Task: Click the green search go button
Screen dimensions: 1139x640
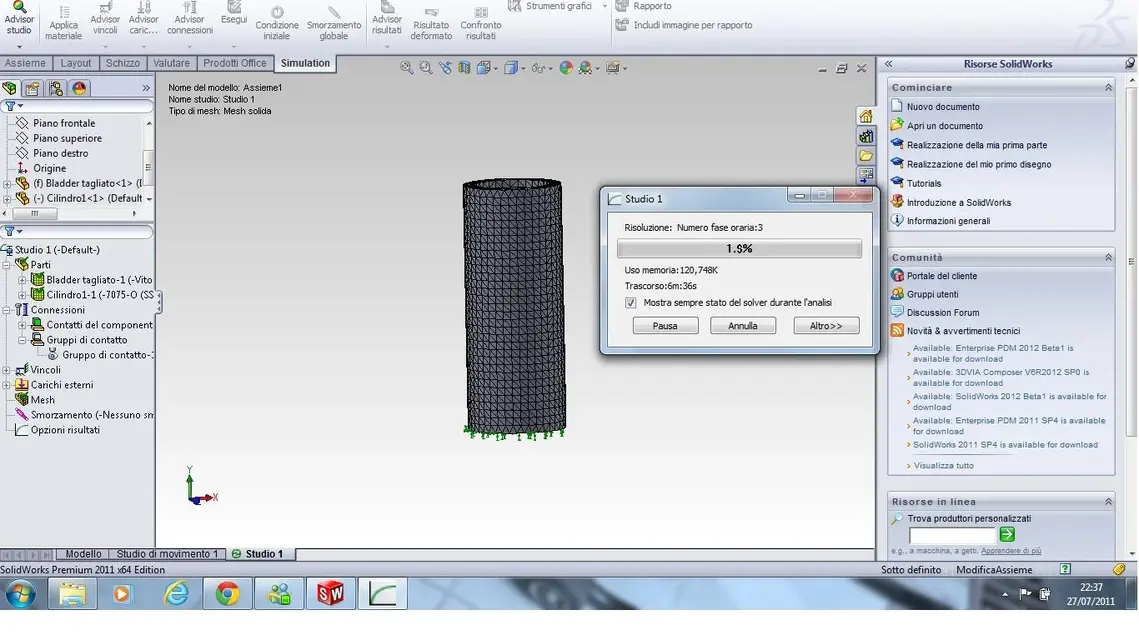Action: (1007, 535)
